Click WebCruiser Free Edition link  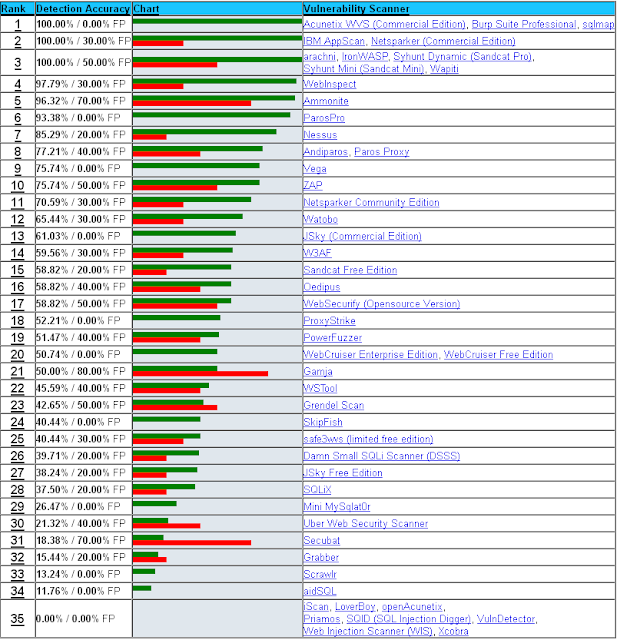click(x=498, y=355)
